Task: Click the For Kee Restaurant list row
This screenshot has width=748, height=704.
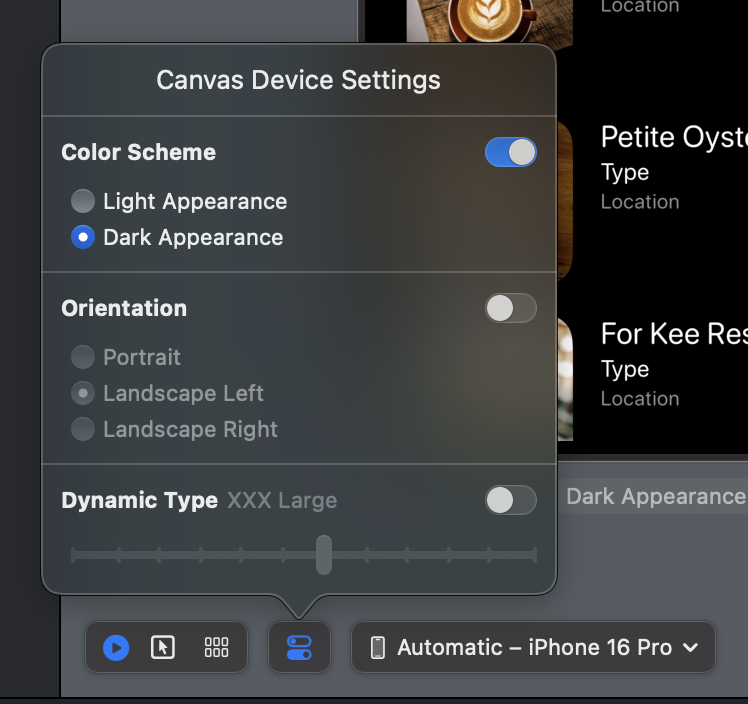Action: click(672, 364)
